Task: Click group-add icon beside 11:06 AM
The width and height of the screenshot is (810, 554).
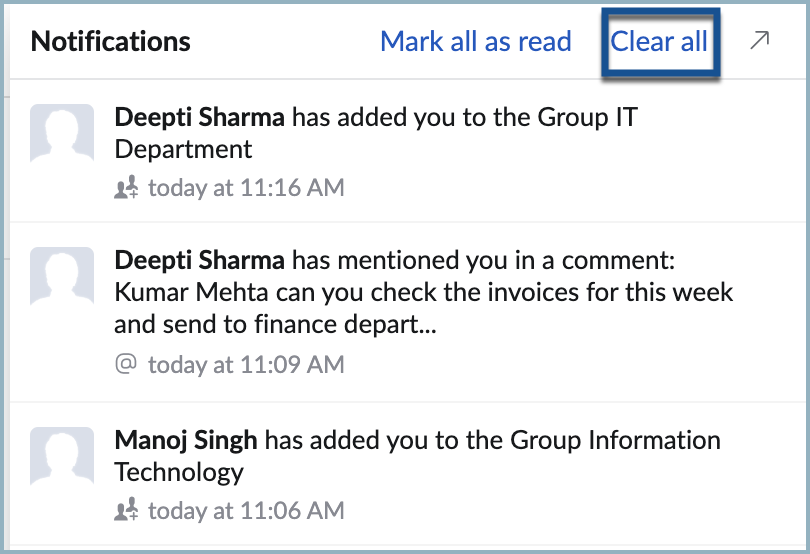Action: pyautogui.click(x=126, y=510)
